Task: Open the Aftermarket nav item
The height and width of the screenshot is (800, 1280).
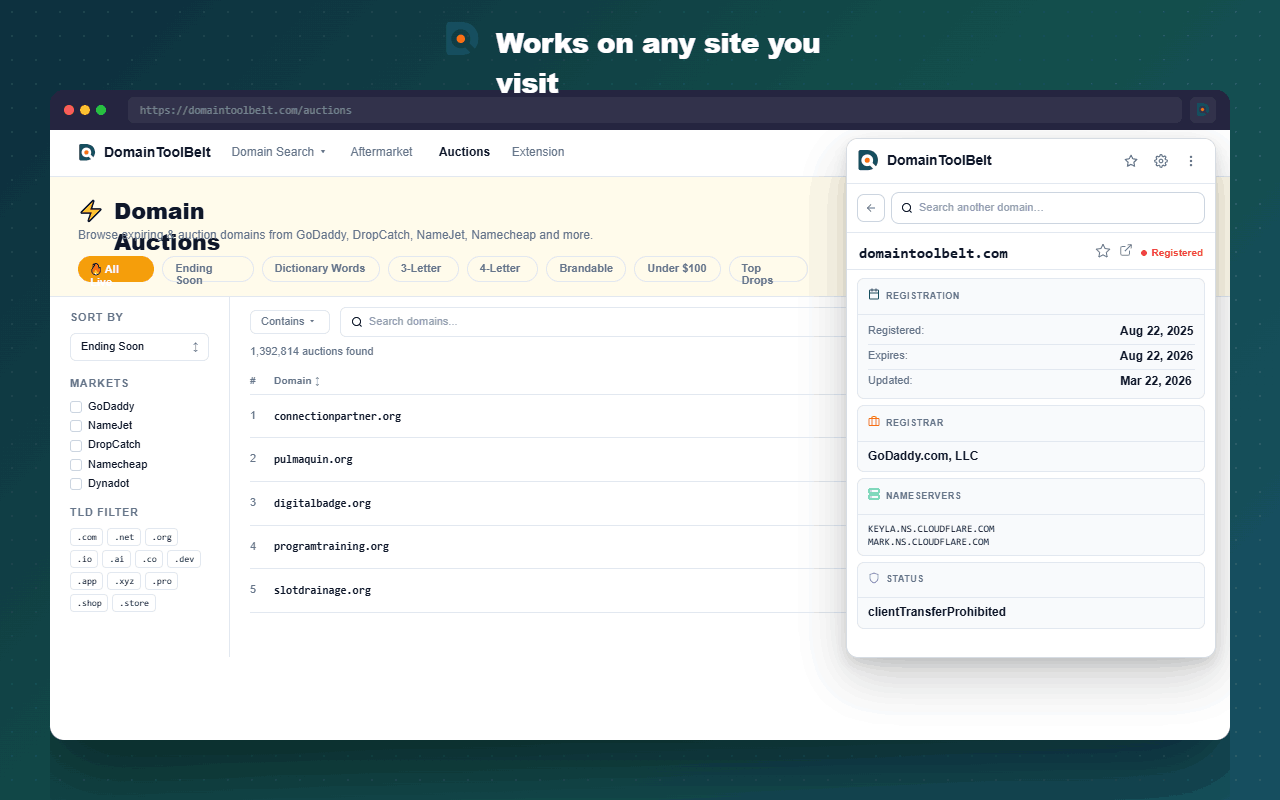Action: point(381,152)
